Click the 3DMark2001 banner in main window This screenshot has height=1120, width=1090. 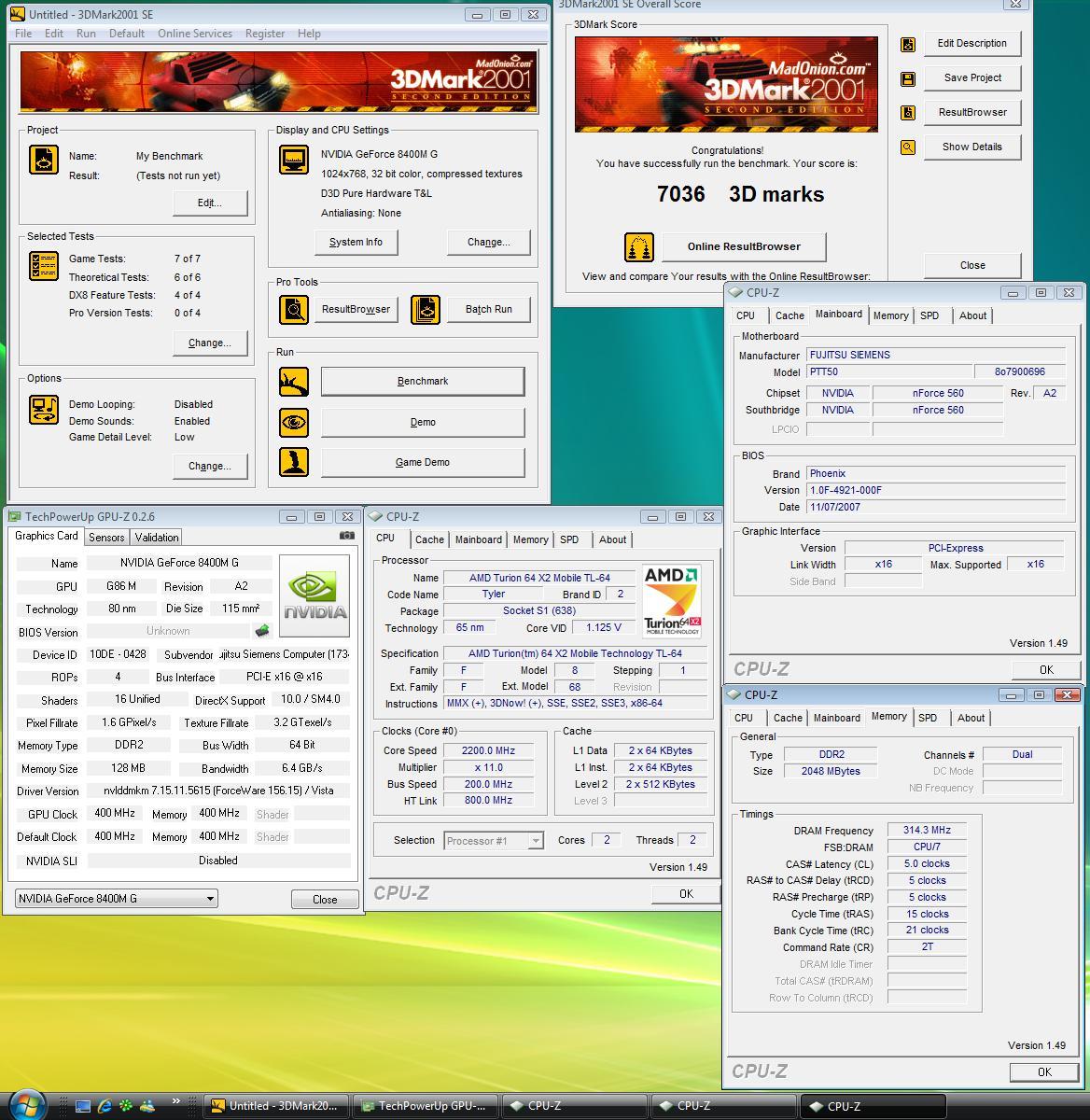coord(278,81)
